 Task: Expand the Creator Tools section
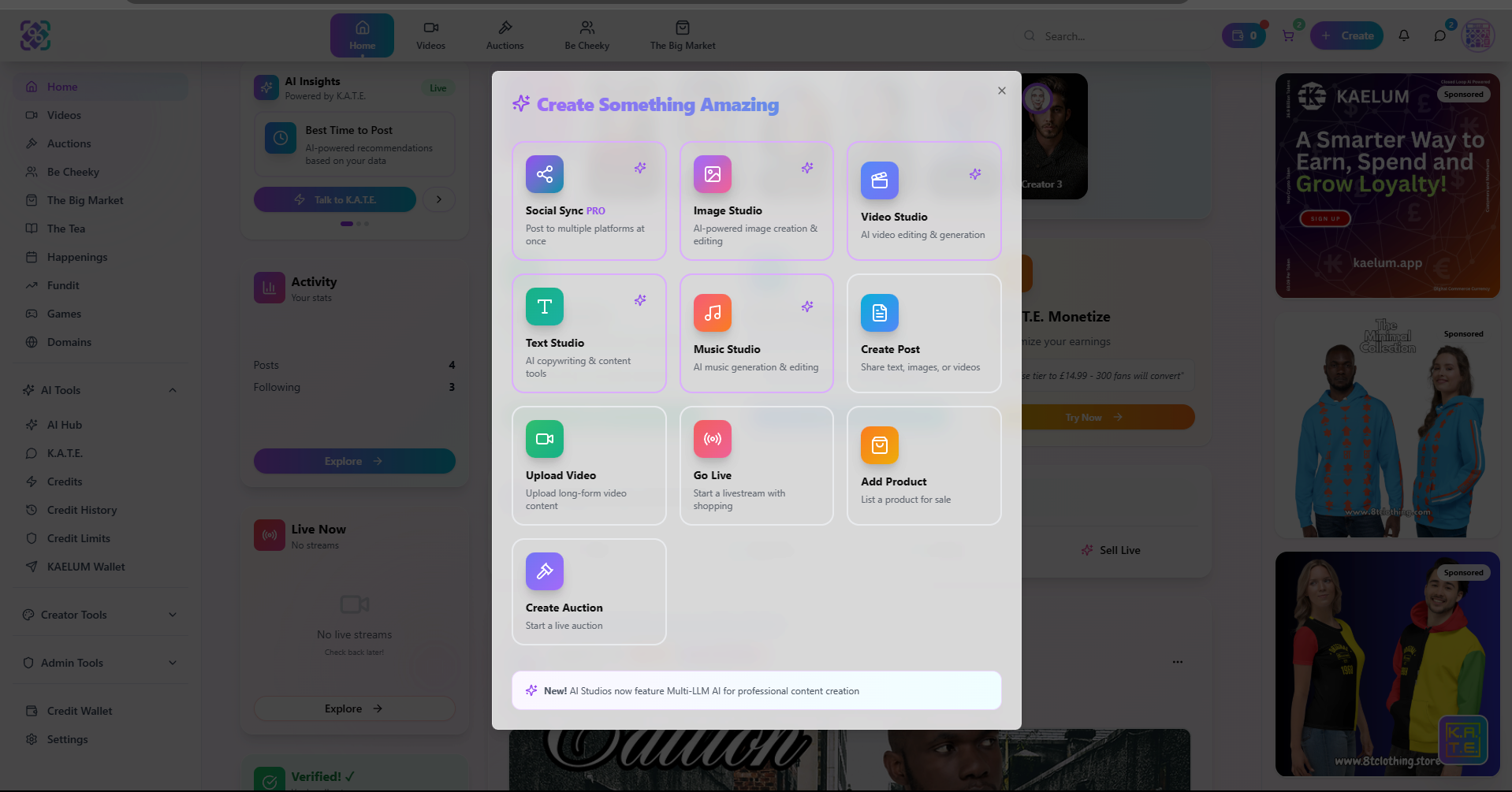pos(173,614)
